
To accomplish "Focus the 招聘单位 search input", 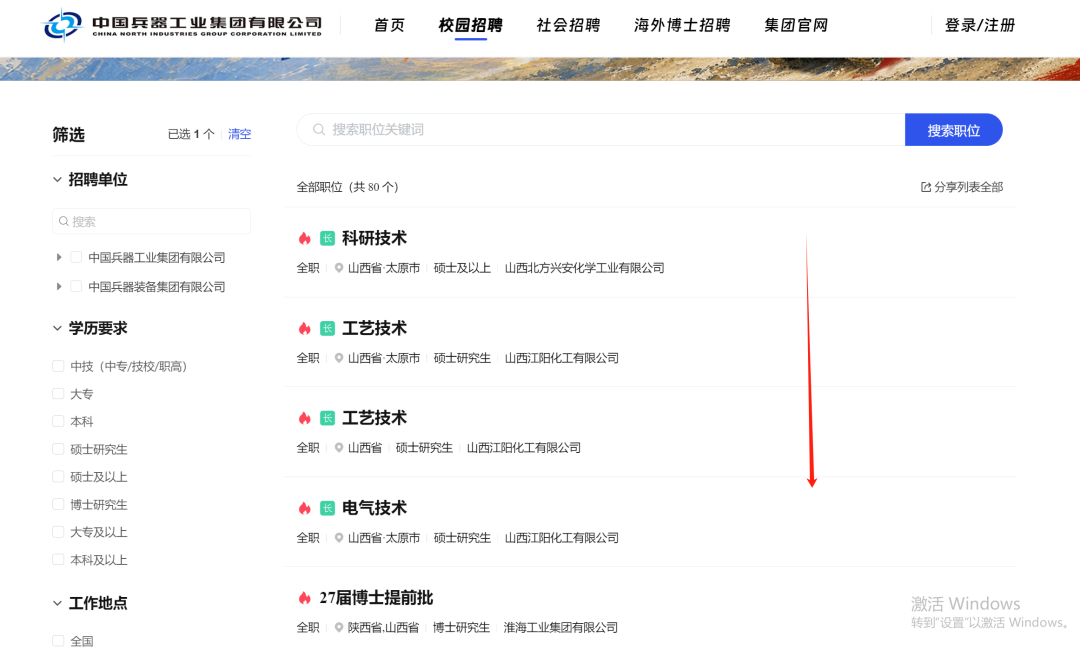I will pyautogui.click(x=152, y=221).
